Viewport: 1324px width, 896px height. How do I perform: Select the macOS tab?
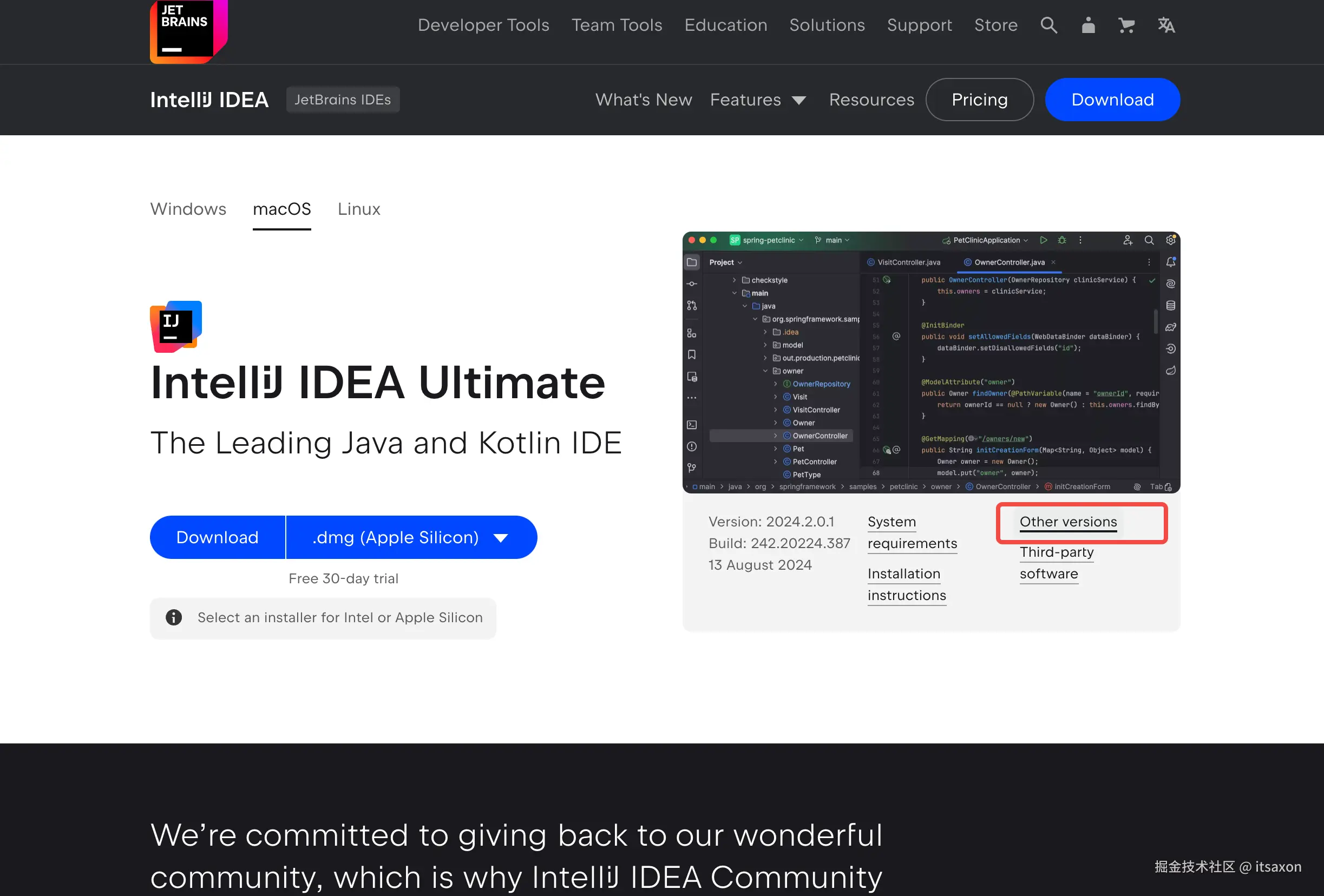[x=281, y=209]
